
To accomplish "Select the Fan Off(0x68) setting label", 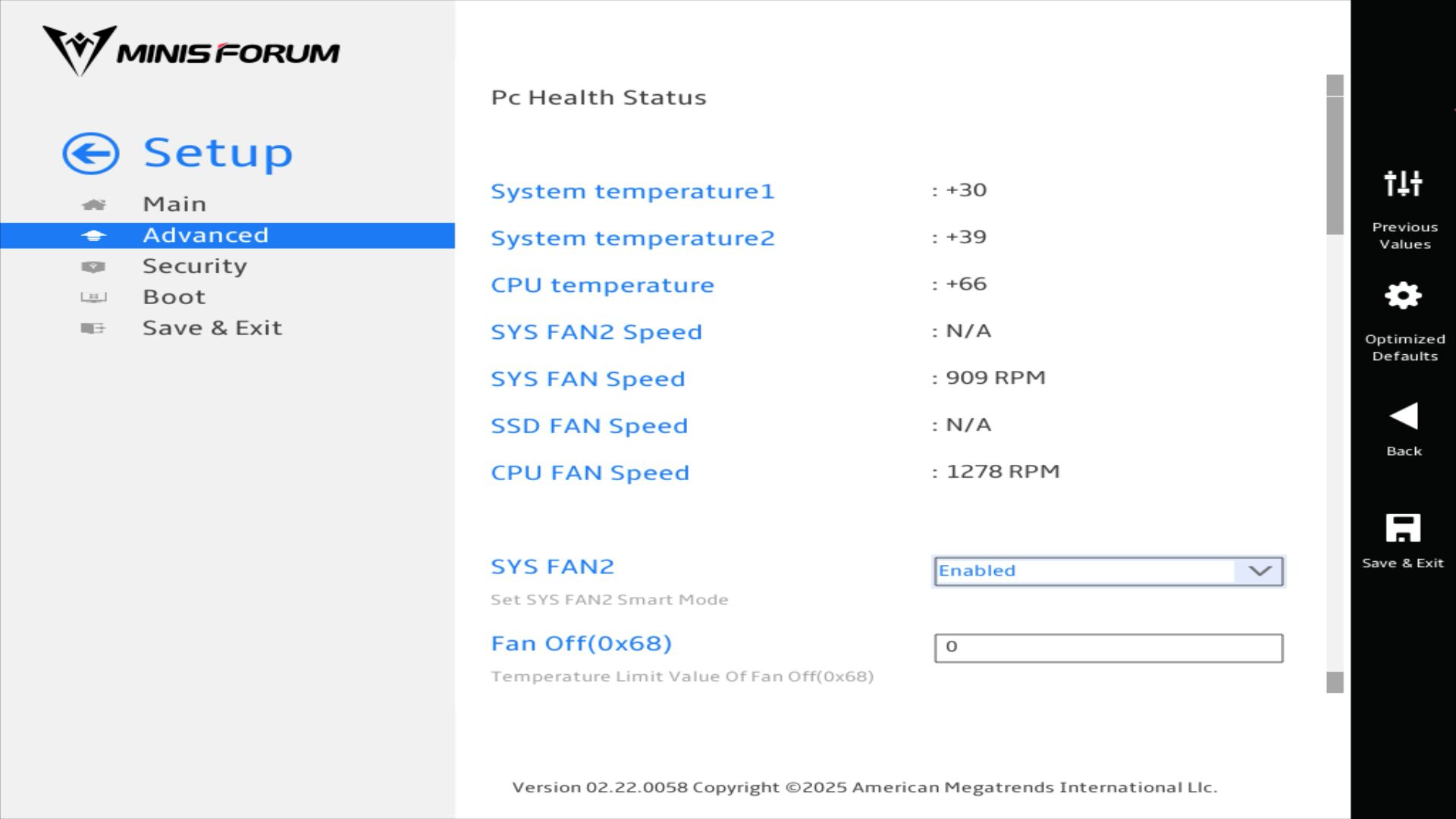I will coord(581,643).
